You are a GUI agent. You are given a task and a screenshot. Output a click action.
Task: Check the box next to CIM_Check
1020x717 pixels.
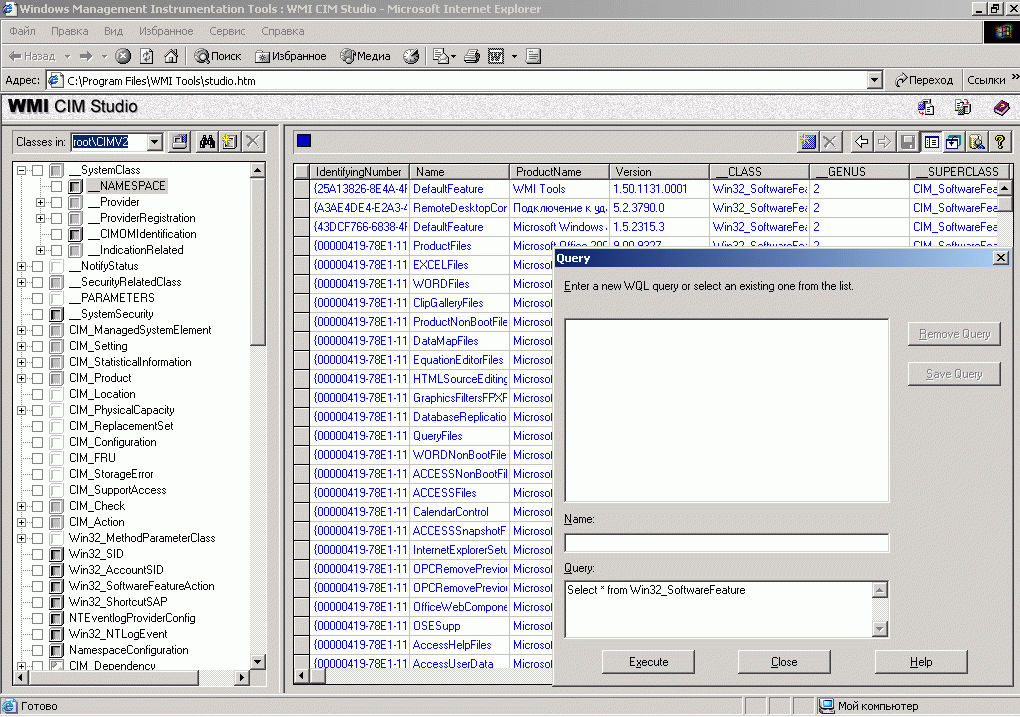[38, 506]
